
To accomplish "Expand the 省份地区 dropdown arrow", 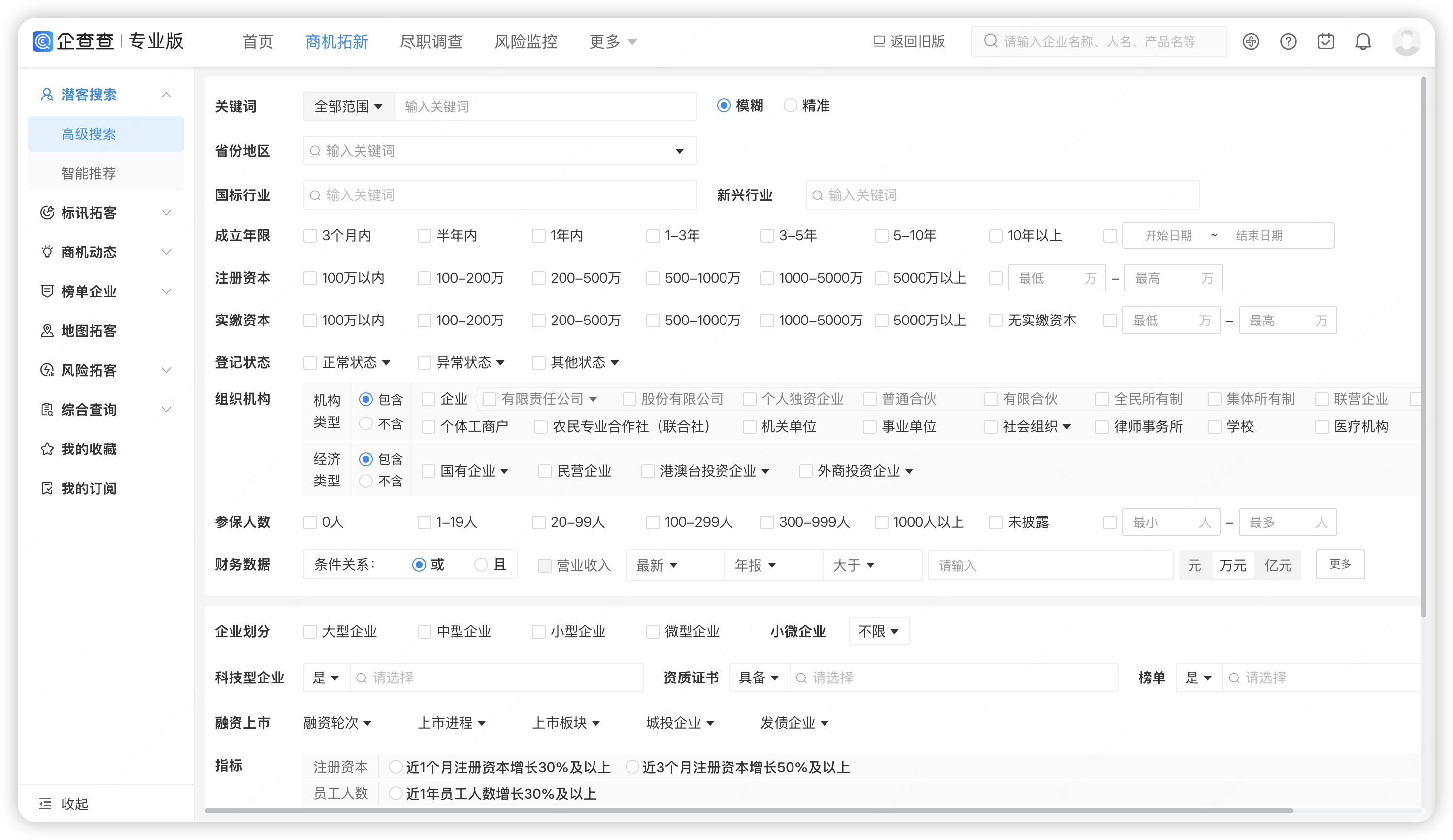I will [x=680, y=151].
